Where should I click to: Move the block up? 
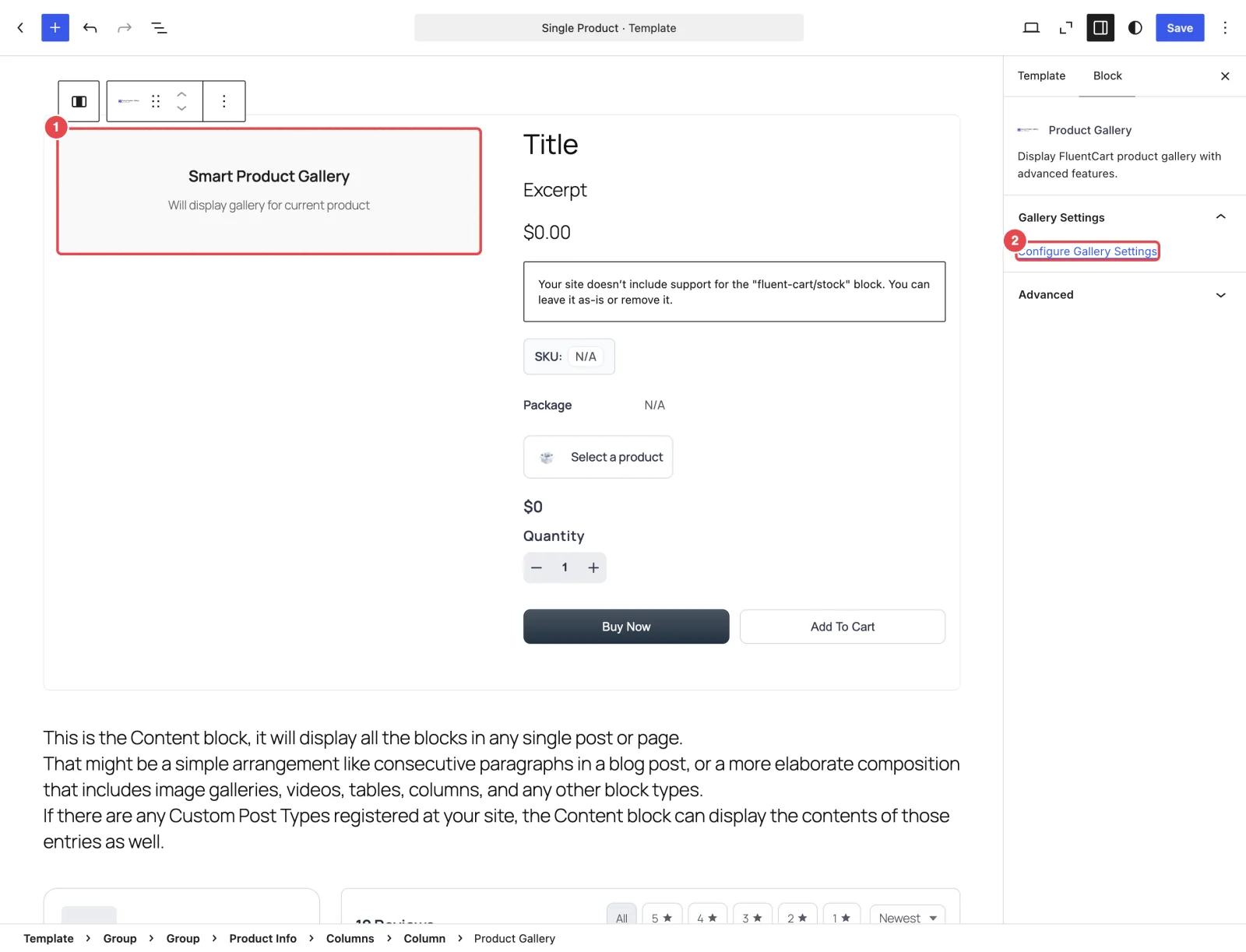[x=181, y=93]
